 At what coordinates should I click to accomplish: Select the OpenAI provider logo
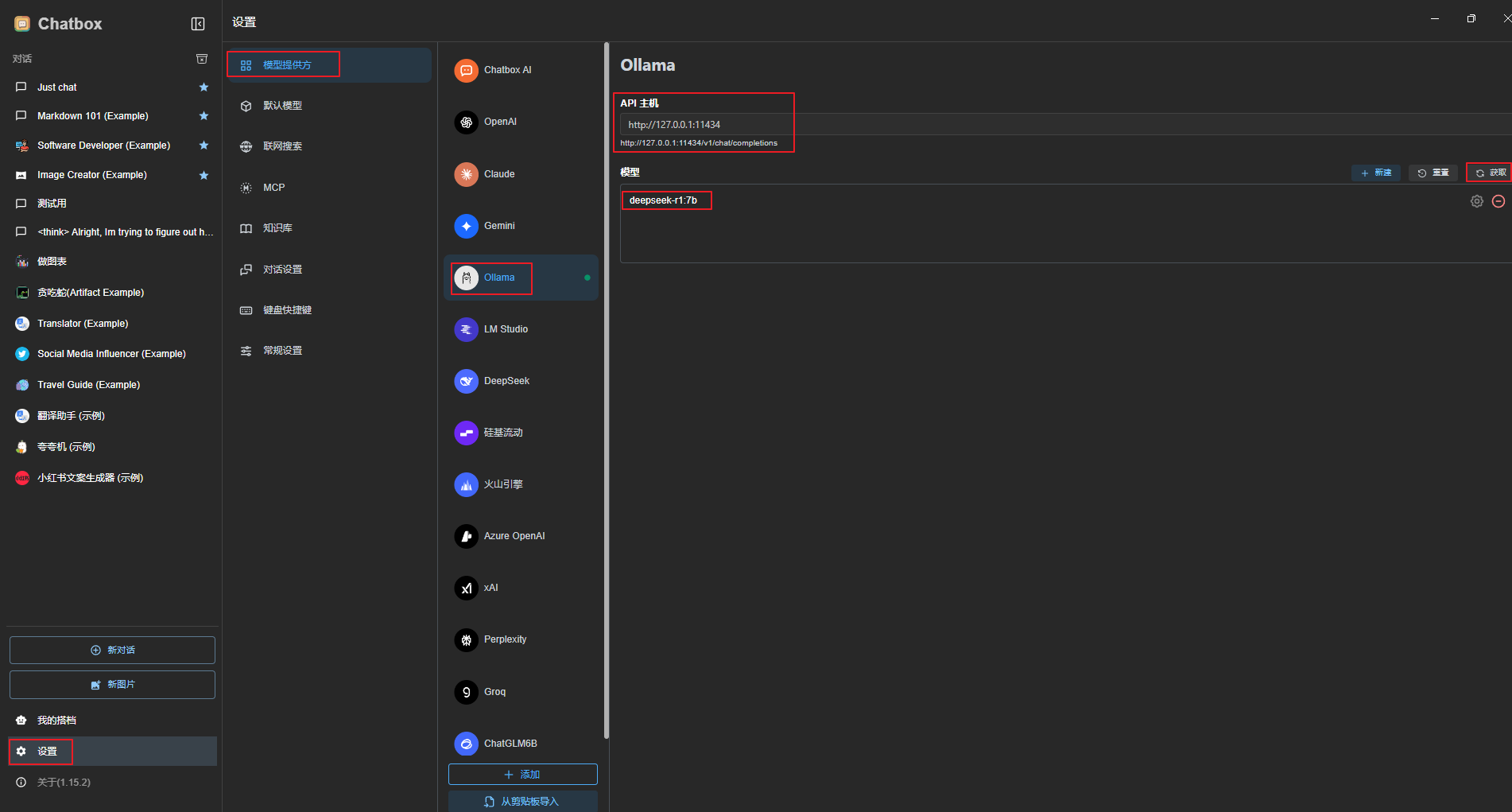point(467,122)
